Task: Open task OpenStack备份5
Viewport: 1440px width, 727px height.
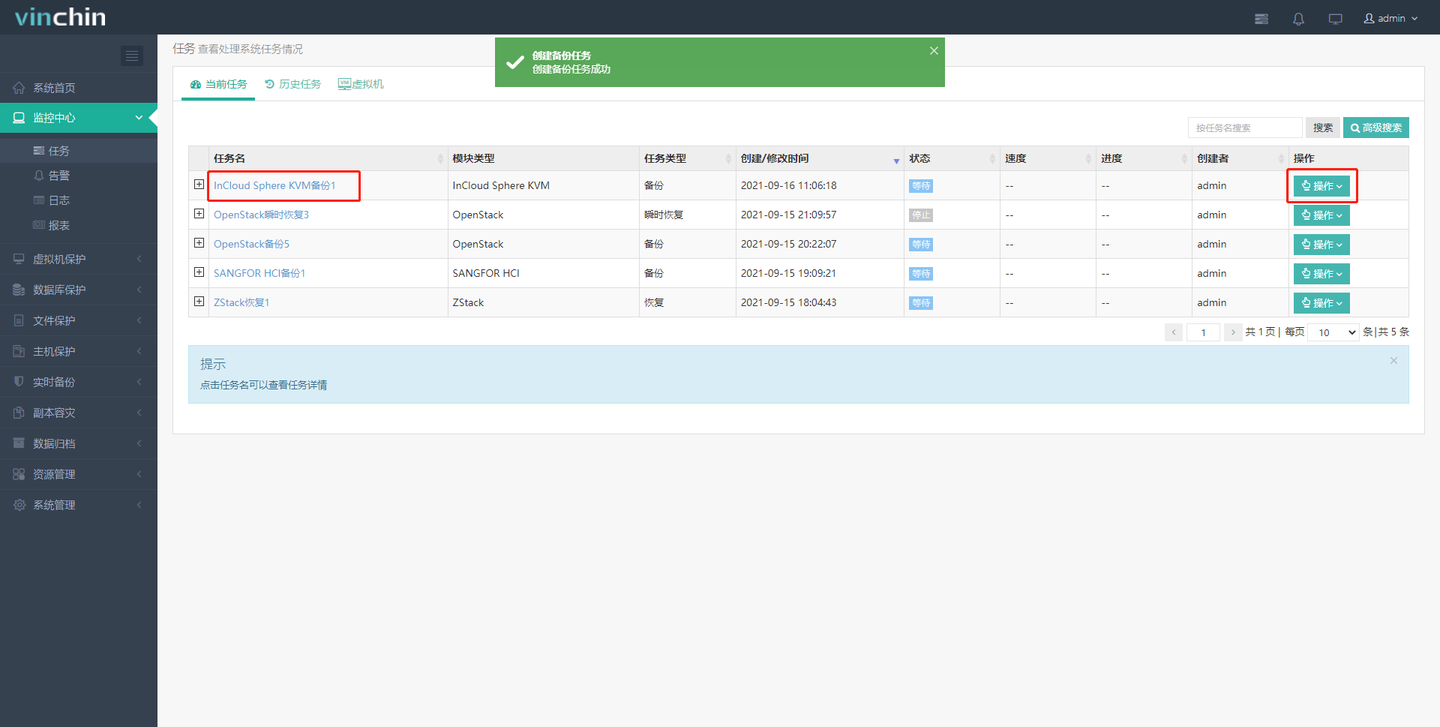Action: [251, 244]
